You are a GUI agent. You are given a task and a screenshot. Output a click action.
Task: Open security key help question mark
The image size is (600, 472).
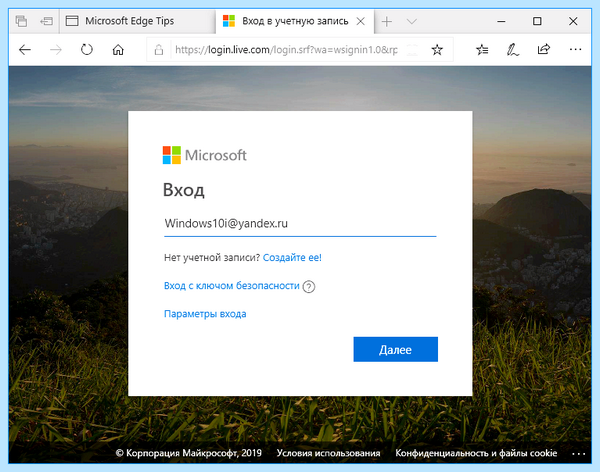pyautogui.click(x=309, y=286)
